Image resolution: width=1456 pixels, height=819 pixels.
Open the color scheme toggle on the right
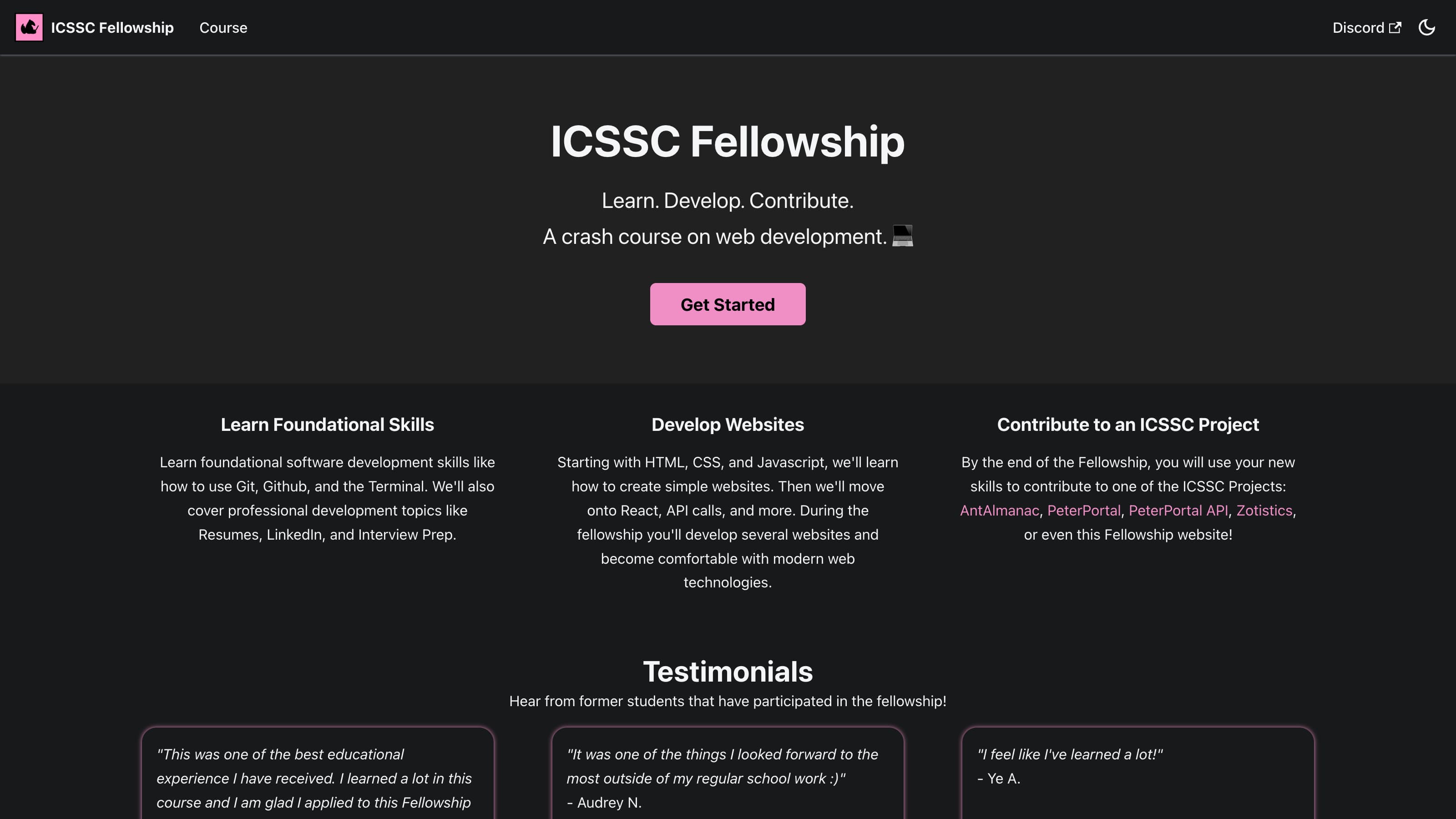coord(1426,27)
